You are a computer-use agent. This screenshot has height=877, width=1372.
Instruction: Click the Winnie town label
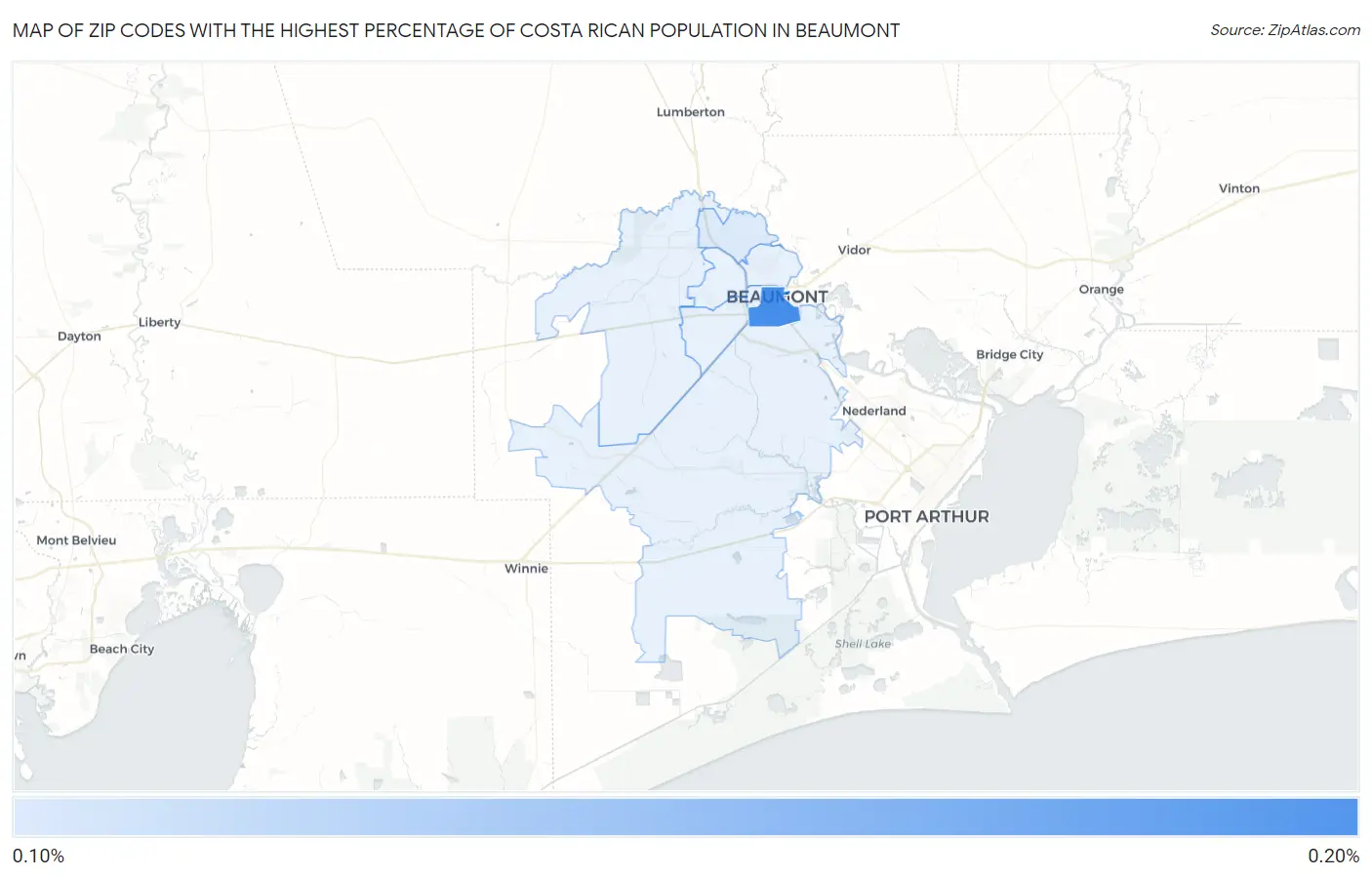pos(527,568)
